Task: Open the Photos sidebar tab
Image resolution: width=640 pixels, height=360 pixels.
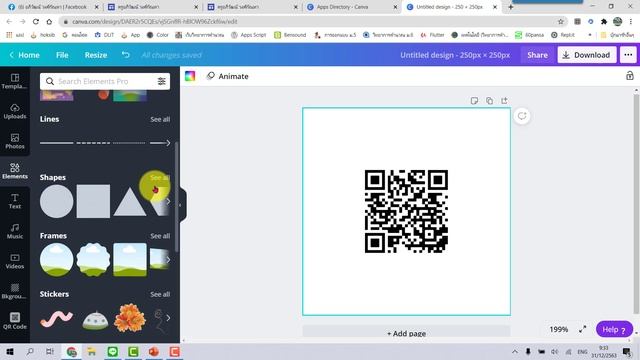Action: 15,141
